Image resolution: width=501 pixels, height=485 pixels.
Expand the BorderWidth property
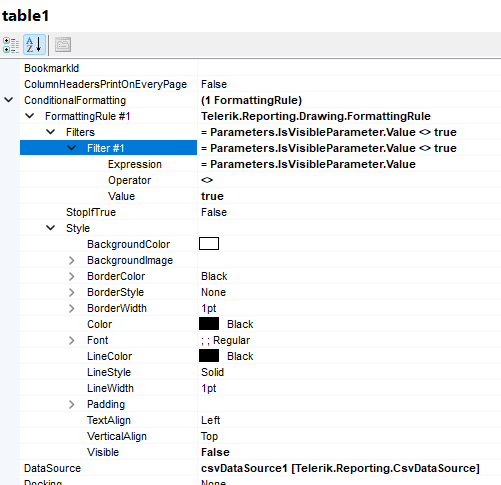(x=71, y=308)
